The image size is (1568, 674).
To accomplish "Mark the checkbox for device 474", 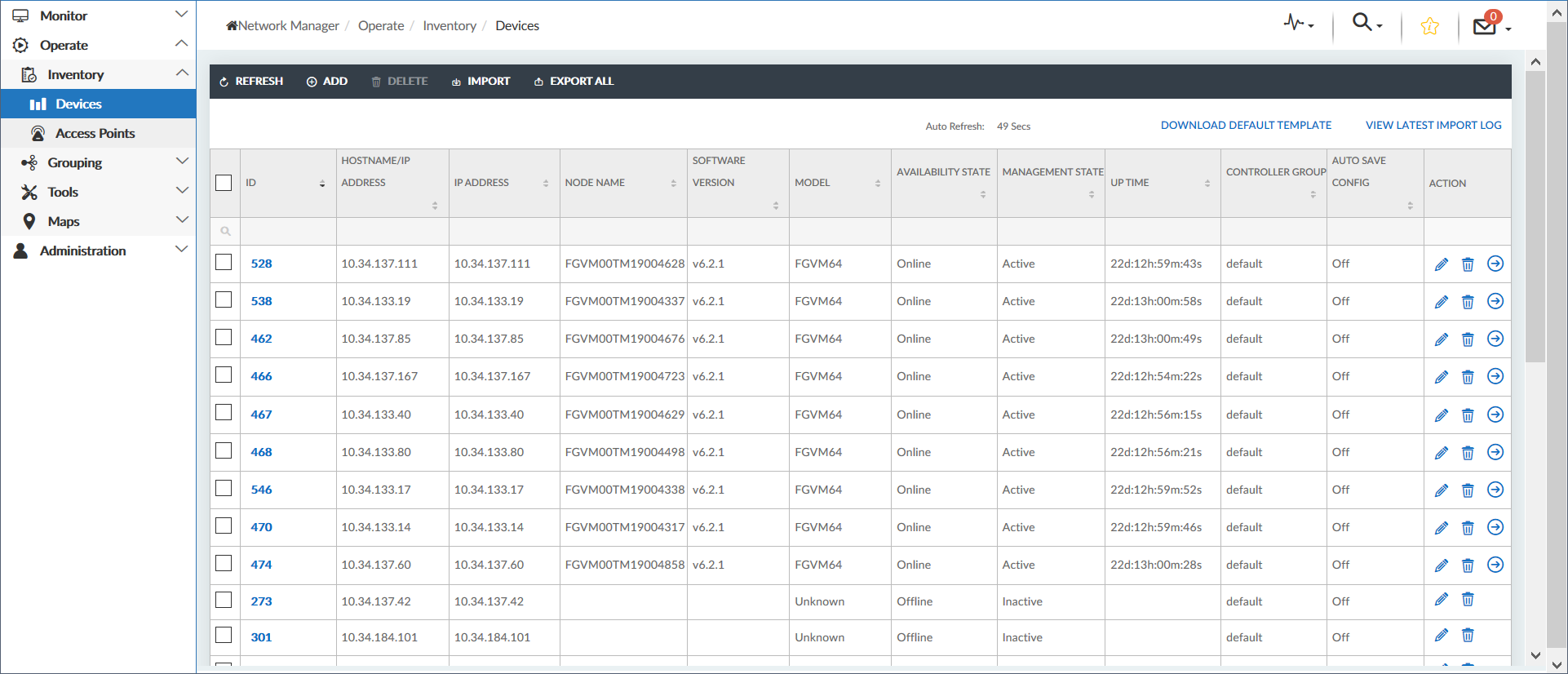I will tap(224, 564).
